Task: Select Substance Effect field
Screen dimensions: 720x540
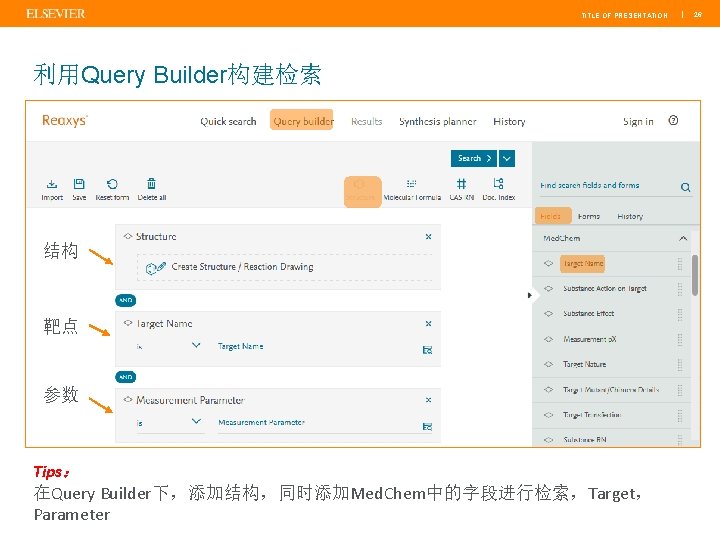Action: pyautogui.click(x=589, y=314)
